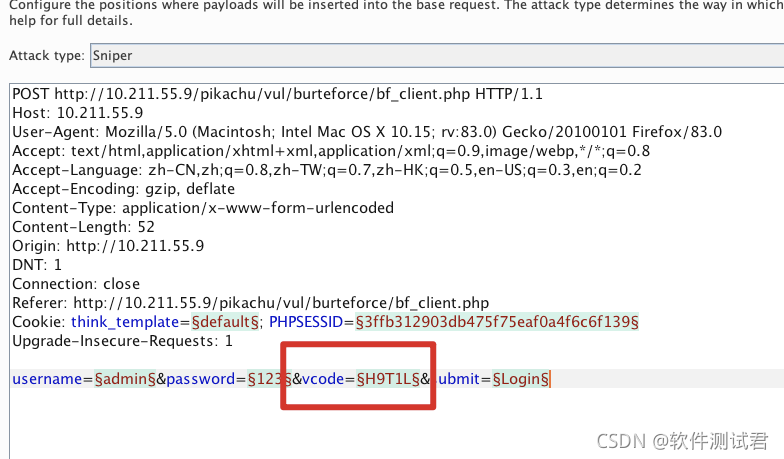
Task: Open the Attack type Sniper dropdown
Action: (x=437, y=56)
